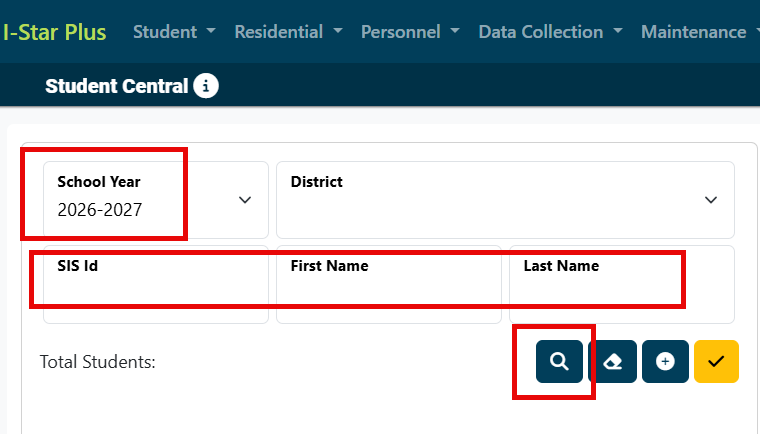This screenshot has width=760, height=434.
Task: Expand the District dropdown chevron
Action: (711, 200)
